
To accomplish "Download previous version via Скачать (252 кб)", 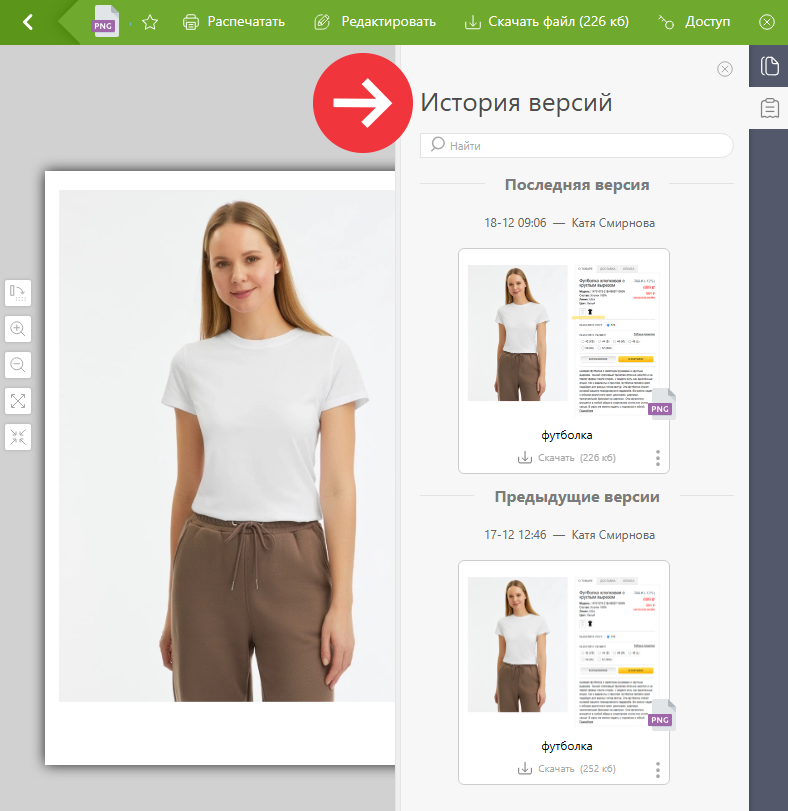I will (x=566, y=769).
